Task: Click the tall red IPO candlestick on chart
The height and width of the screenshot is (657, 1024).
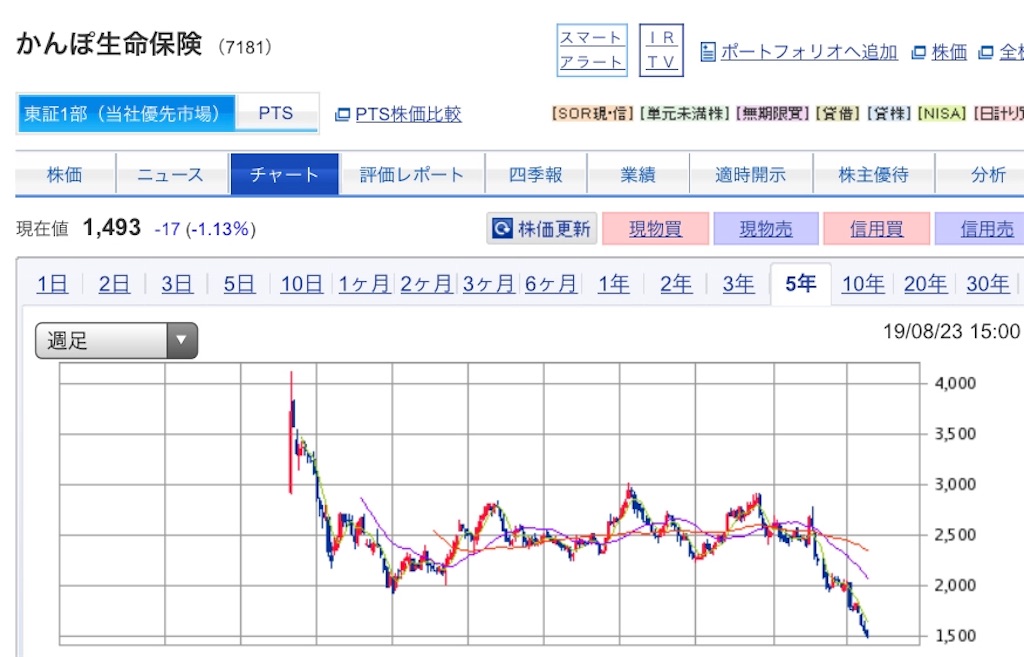Action: [x=291, y=432]
